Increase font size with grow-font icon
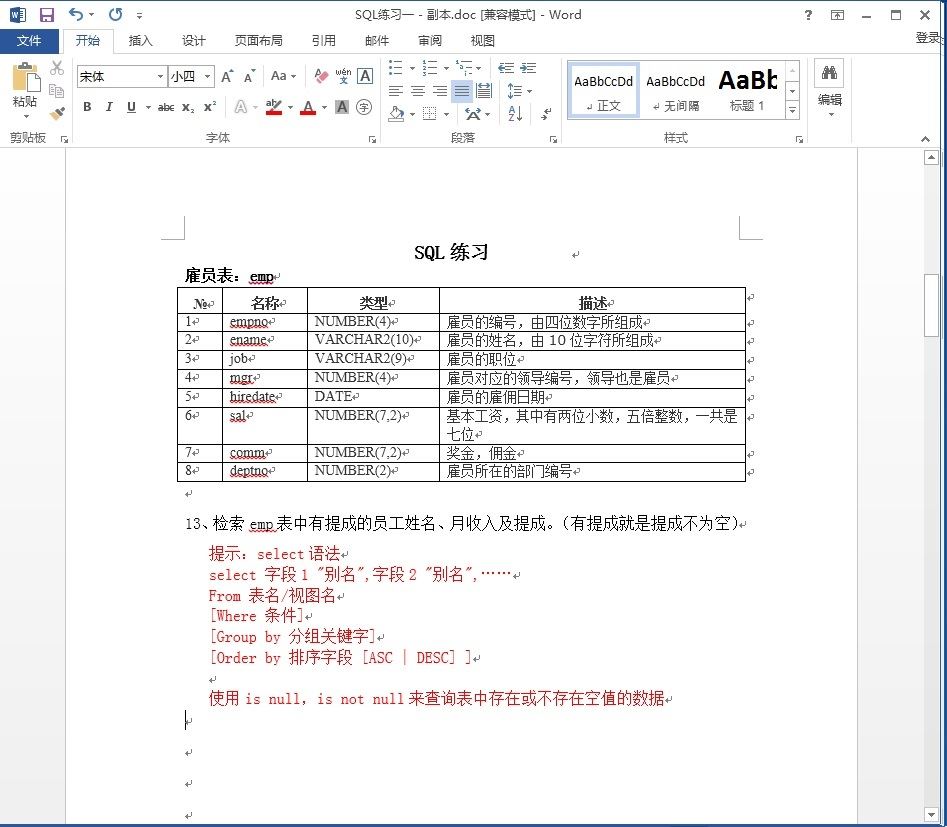Screen dimensions: 947x827 227,76
